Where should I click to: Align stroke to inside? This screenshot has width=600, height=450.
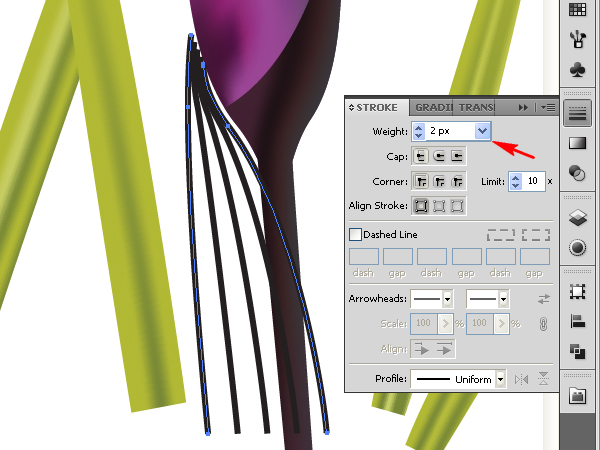(439, 206)
